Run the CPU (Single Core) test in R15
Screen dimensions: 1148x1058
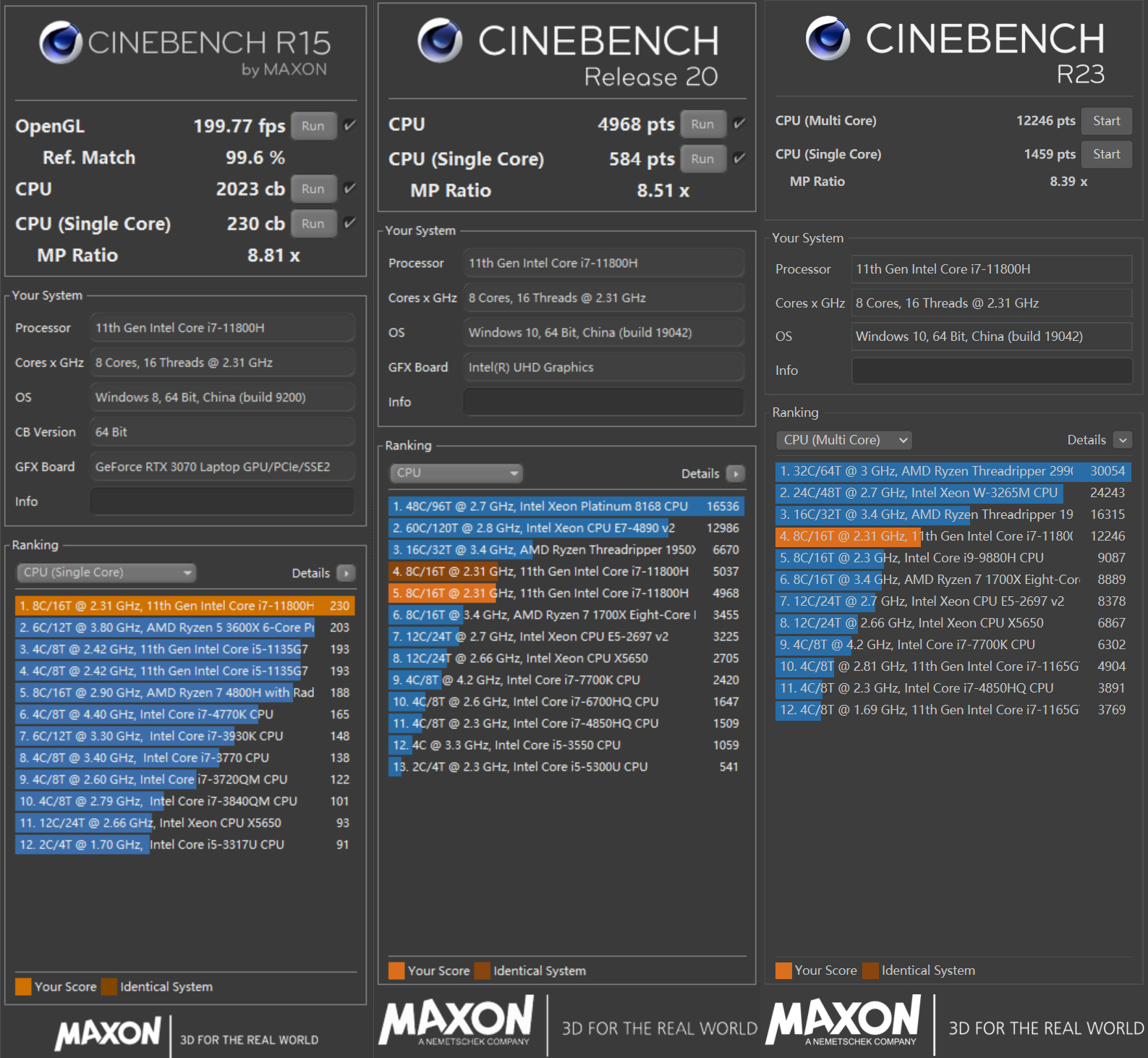coord(313,224)
